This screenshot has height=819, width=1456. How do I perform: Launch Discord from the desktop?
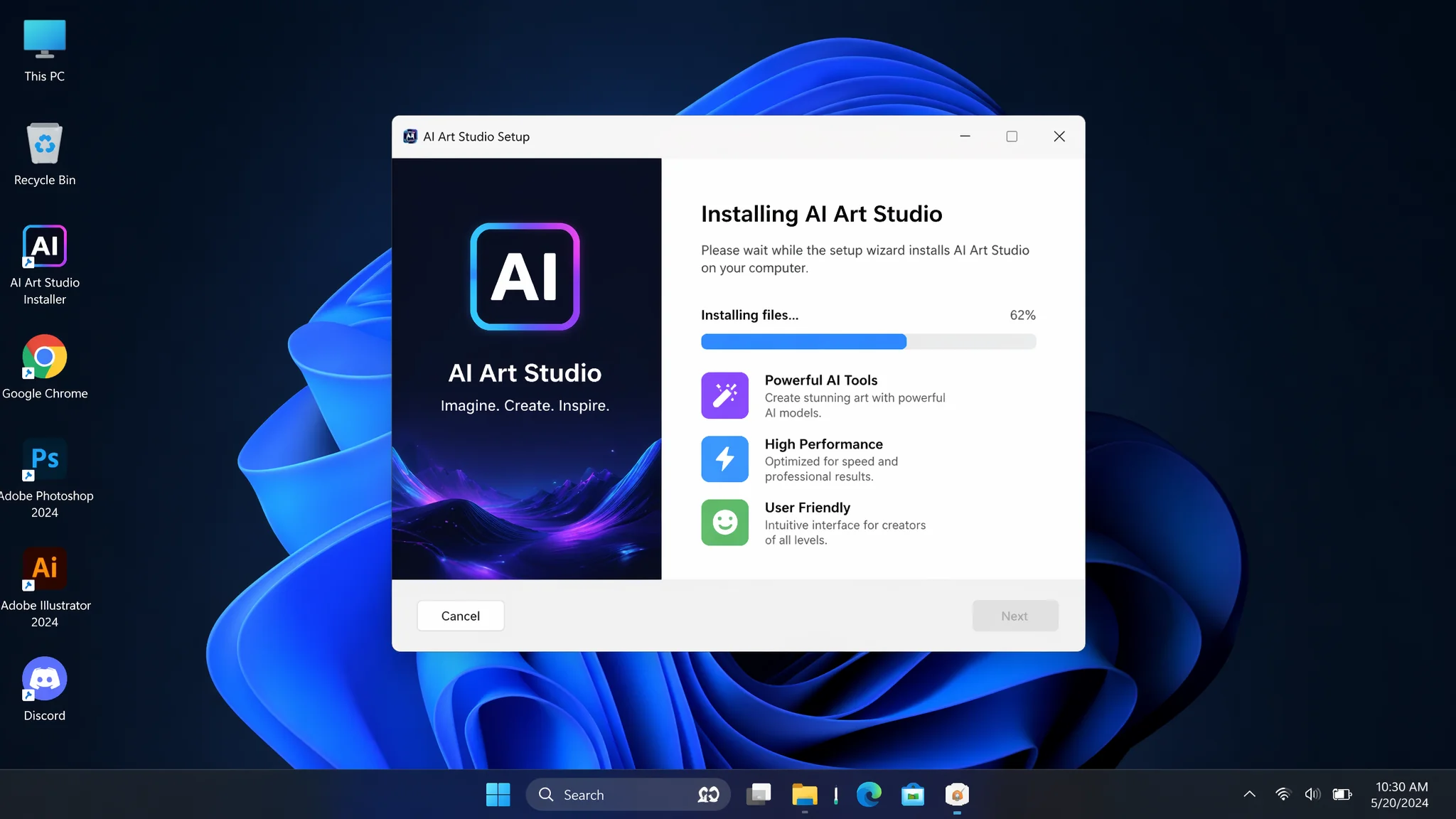point(45,688)
